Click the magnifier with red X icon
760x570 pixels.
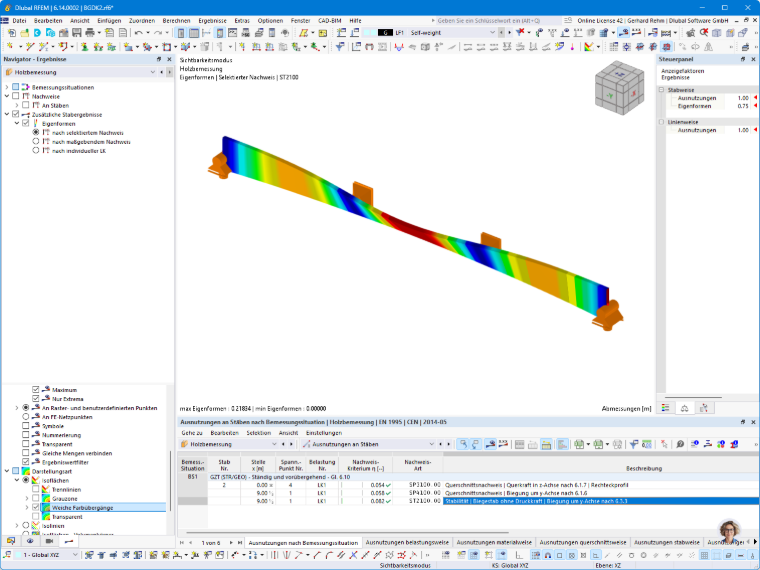tap(704, 32)
